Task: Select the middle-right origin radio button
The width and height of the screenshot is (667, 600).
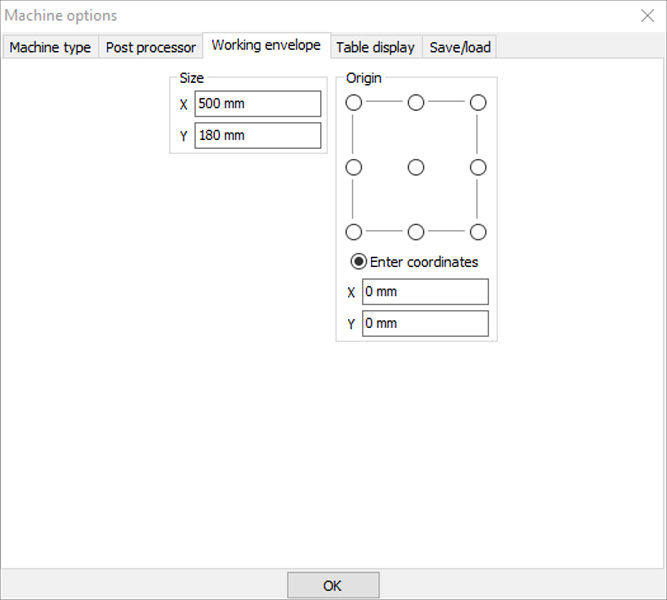Action: pos(478,167)
